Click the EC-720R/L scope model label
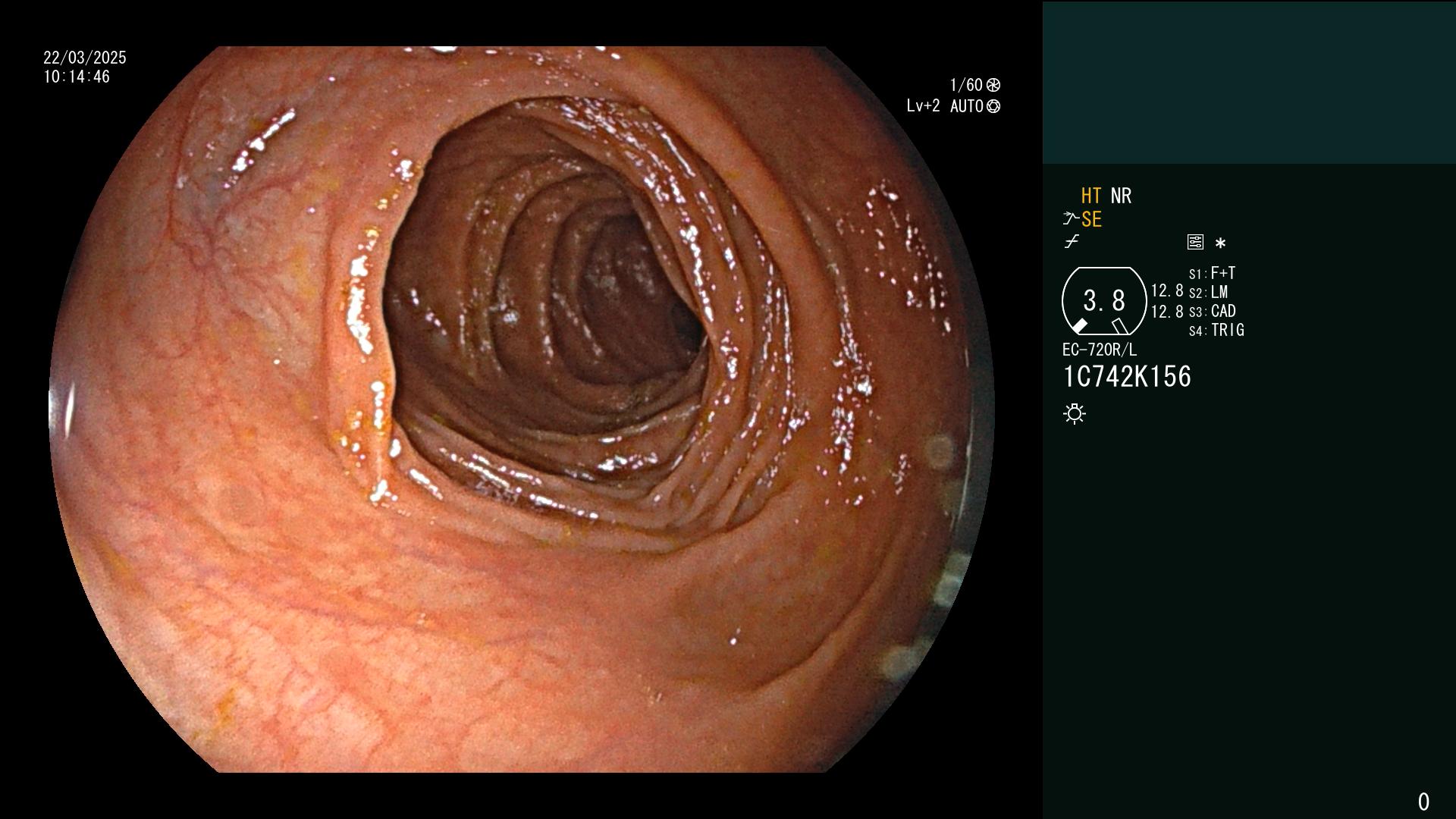Viewport: 1456px width, 819px height. (x=1100, y=350)
